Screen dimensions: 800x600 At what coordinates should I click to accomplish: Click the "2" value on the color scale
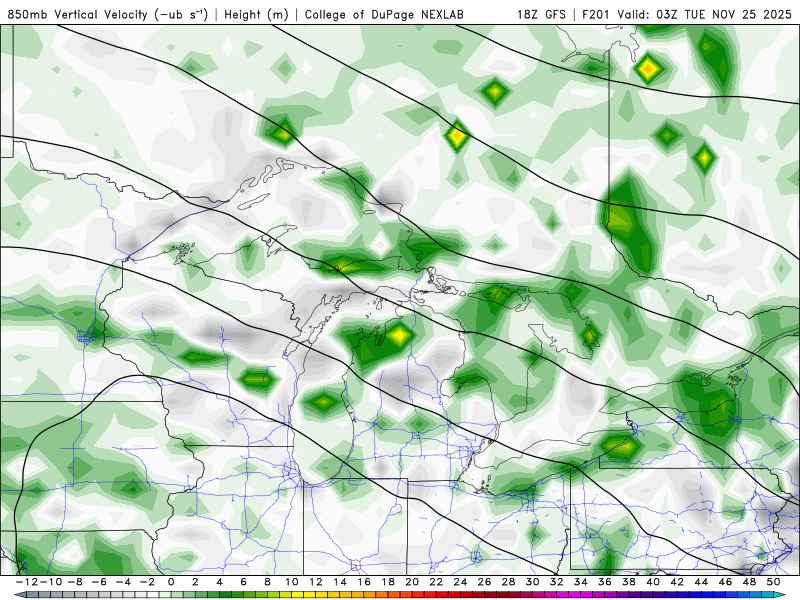pyautogui.click(x=195, y=582)
